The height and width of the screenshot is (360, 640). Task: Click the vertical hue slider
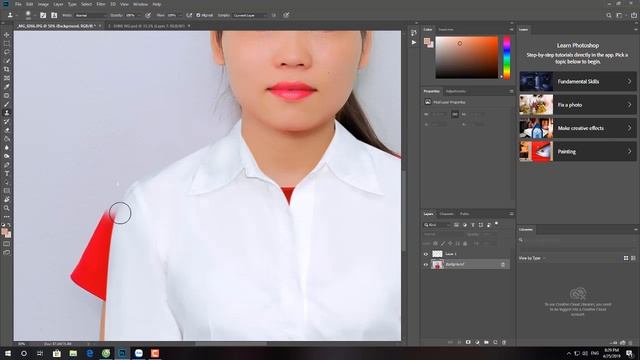point(507,57)
